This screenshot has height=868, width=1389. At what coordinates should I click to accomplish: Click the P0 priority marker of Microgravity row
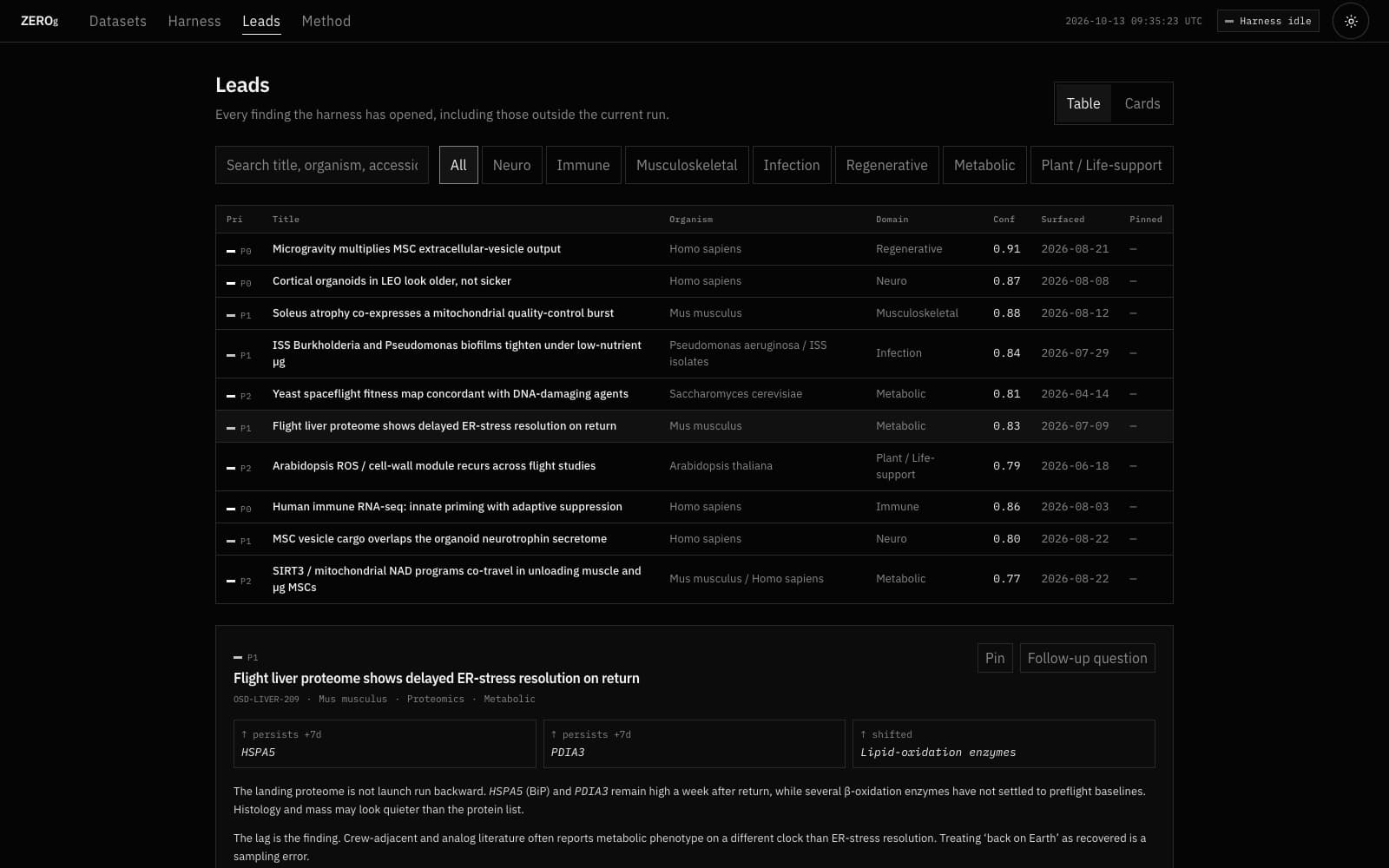click(x=239, y=251)
